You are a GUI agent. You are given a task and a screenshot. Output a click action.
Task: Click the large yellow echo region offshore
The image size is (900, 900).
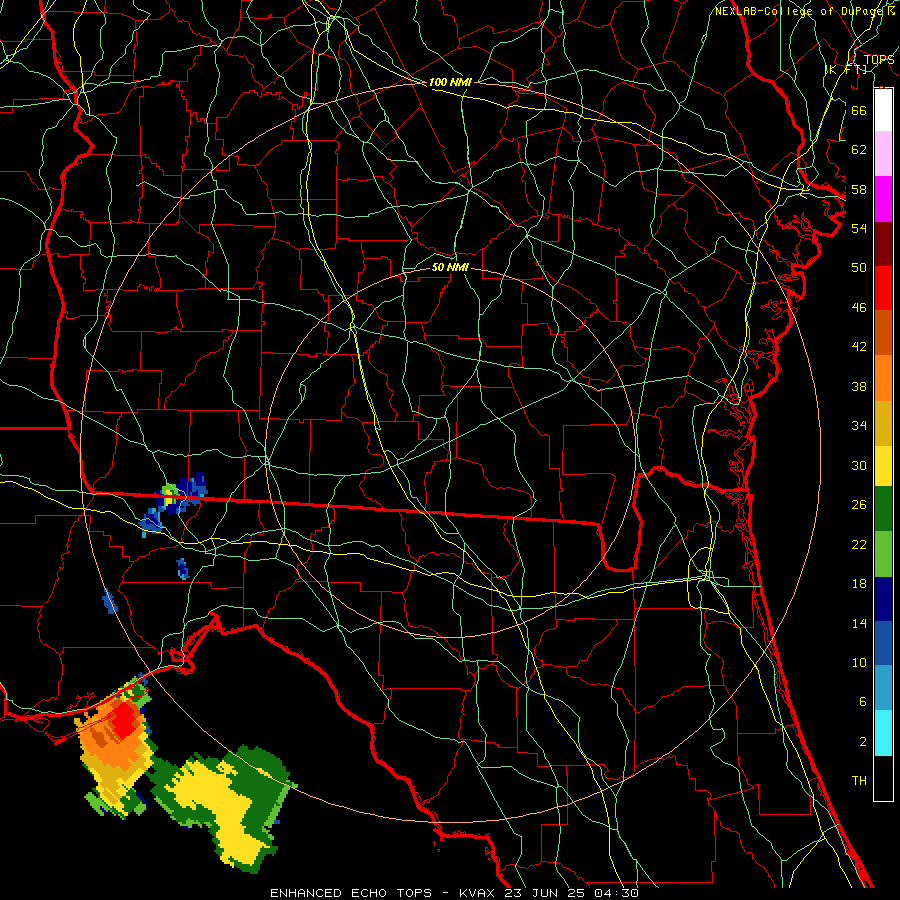point(224,812)
